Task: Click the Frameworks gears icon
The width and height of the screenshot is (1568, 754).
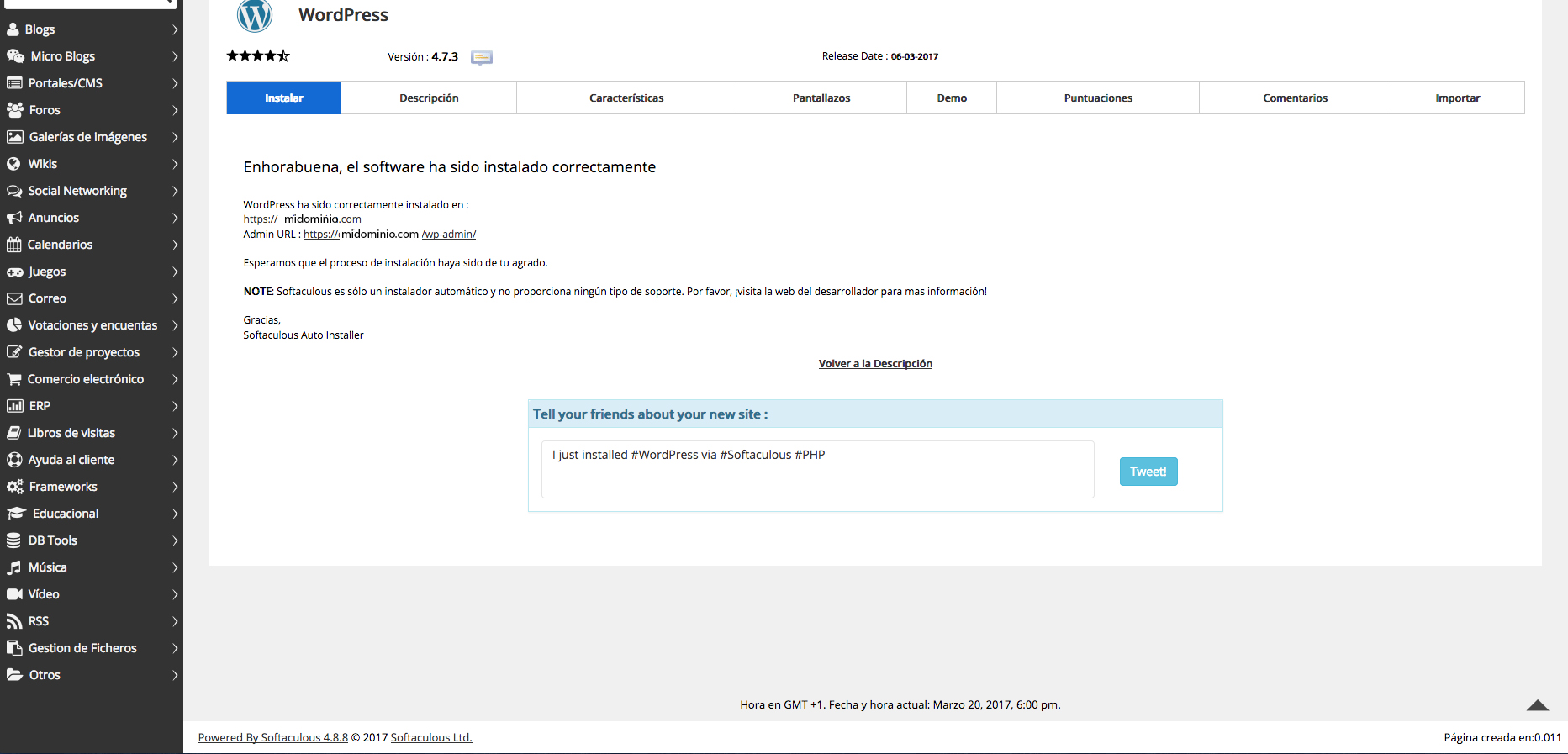Action: click(x=15, y=487)
